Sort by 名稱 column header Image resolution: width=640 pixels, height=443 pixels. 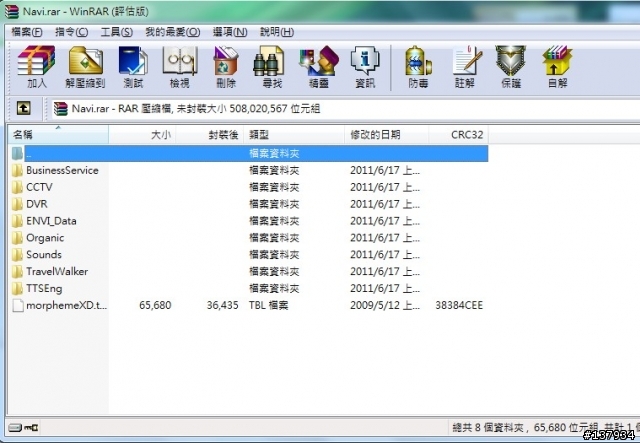pyautogui.click(x=58, y=134)
